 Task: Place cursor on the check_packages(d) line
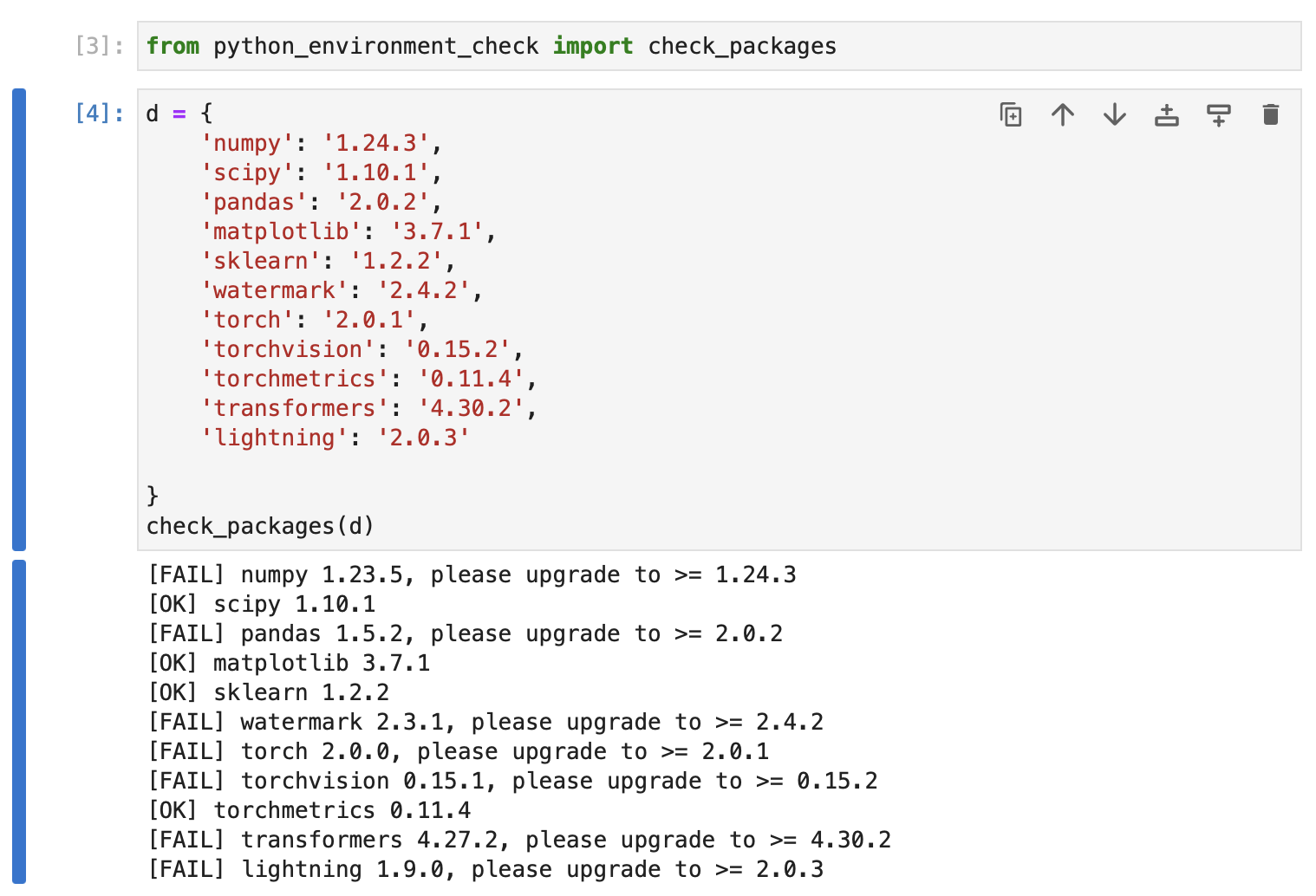point(260,525)
